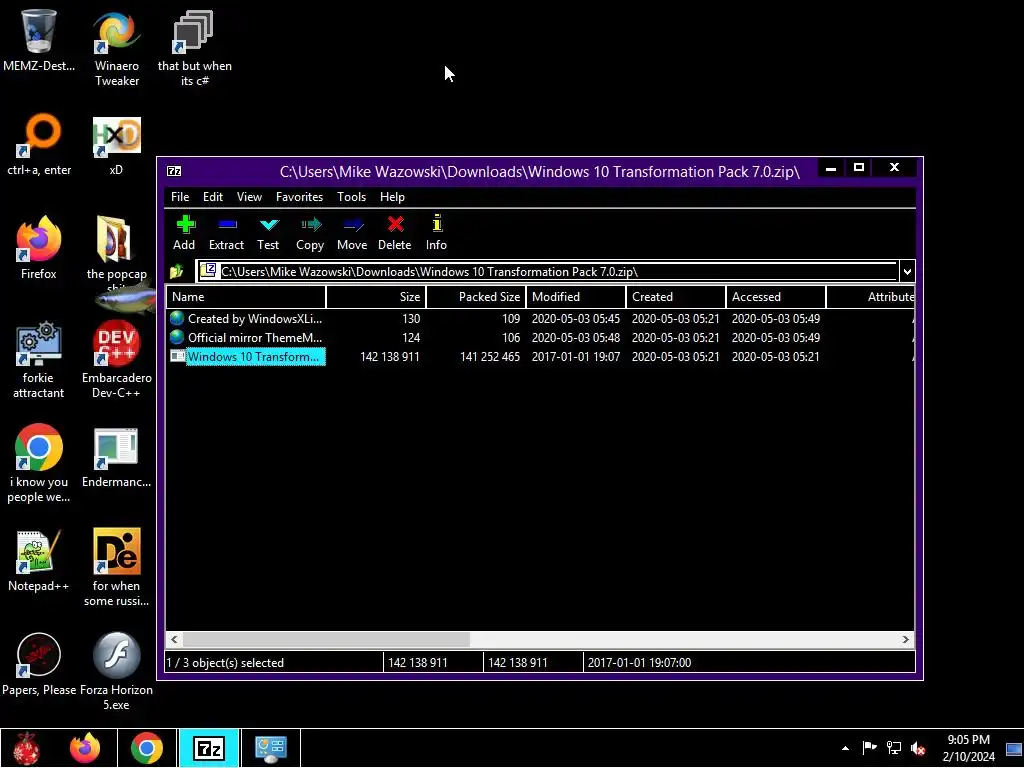This screenshot has height=768, width=1024.
Task: Open the network tray icon
Action: [893, 748]
